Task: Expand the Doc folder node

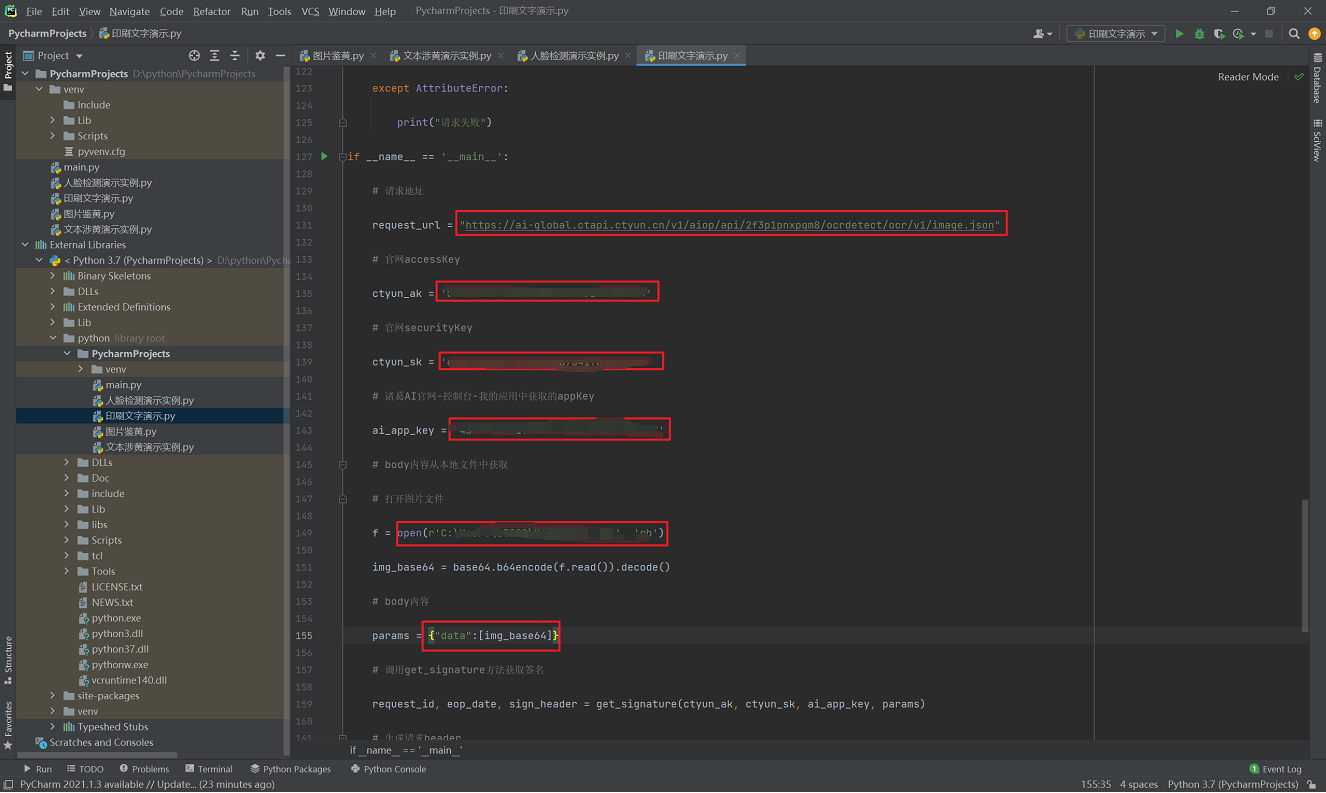Action: [67, 478]
